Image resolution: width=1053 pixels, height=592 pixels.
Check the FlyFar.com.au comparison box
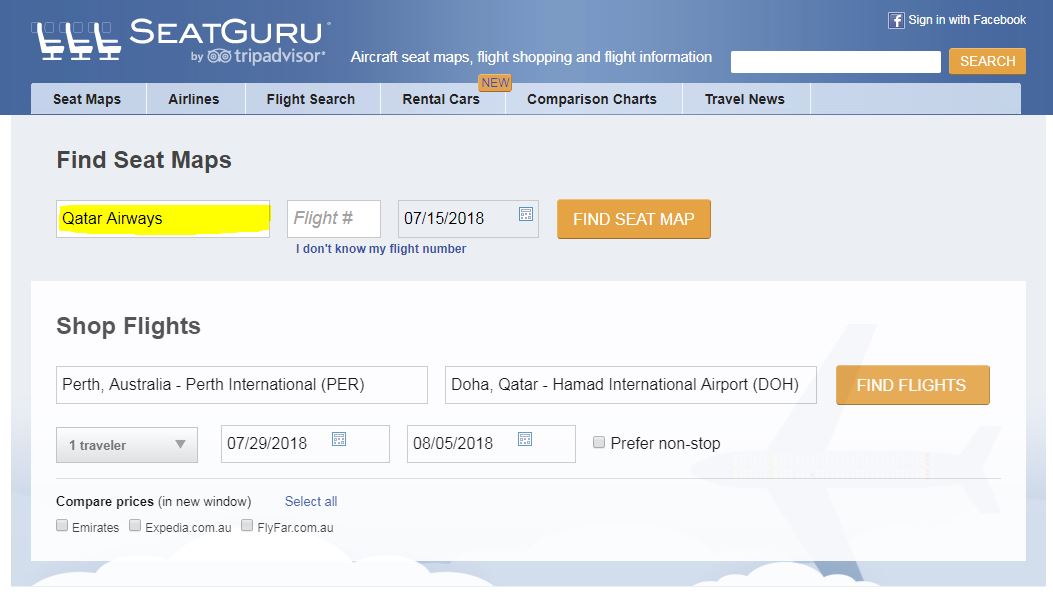point(247,525)
